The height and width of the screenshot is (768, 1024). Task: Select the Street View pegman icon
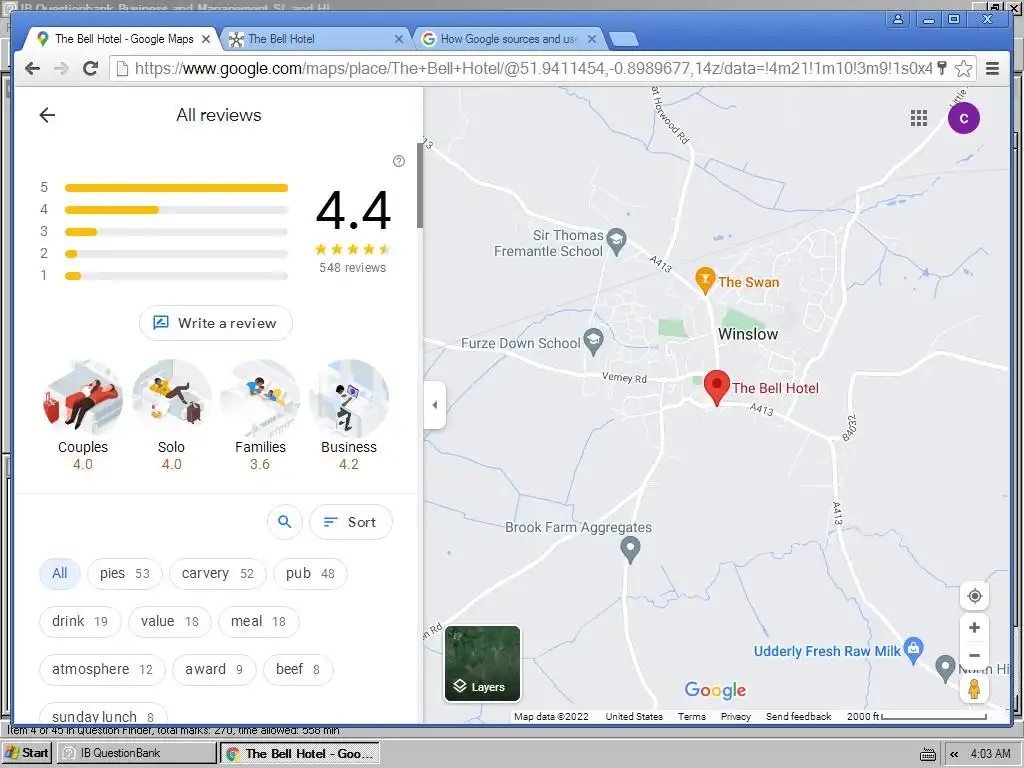pyautogui.click(x=974, y=689)
